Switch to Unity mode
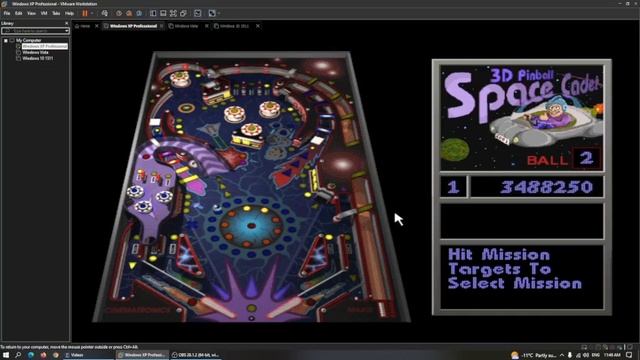This screenshot has height=360, width=640. pyautogui.click(x=184, y=13)
